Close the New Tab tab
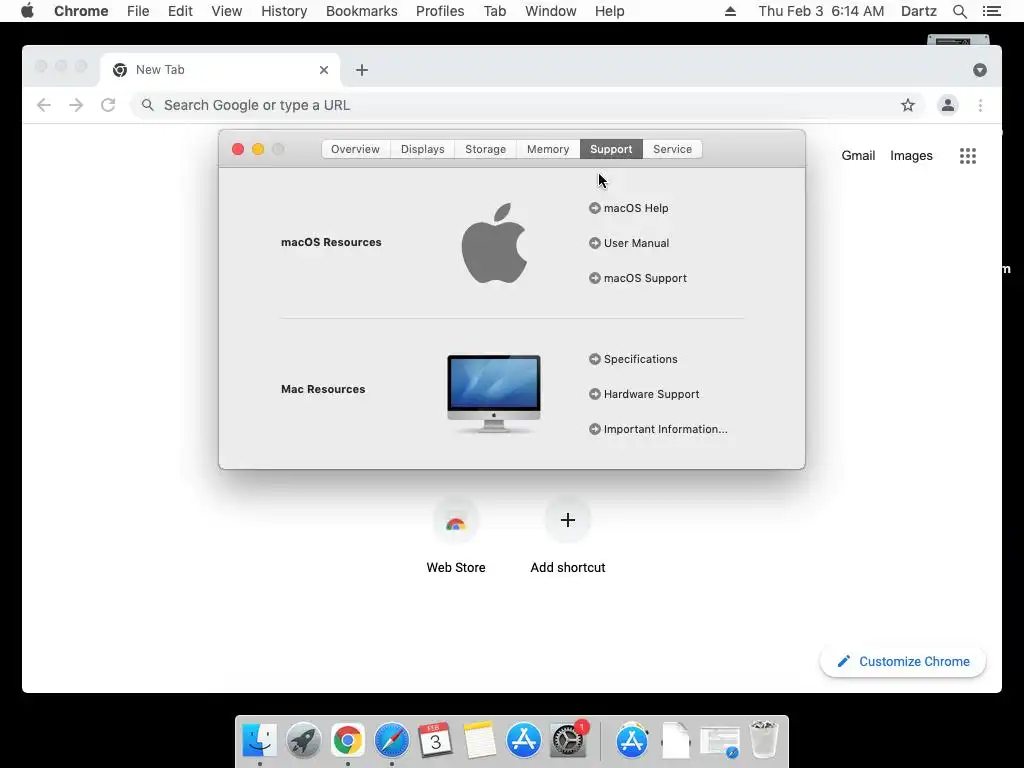Image resolution: width=1024 pixels, height=768 pixels. click(x=324, y=70)
